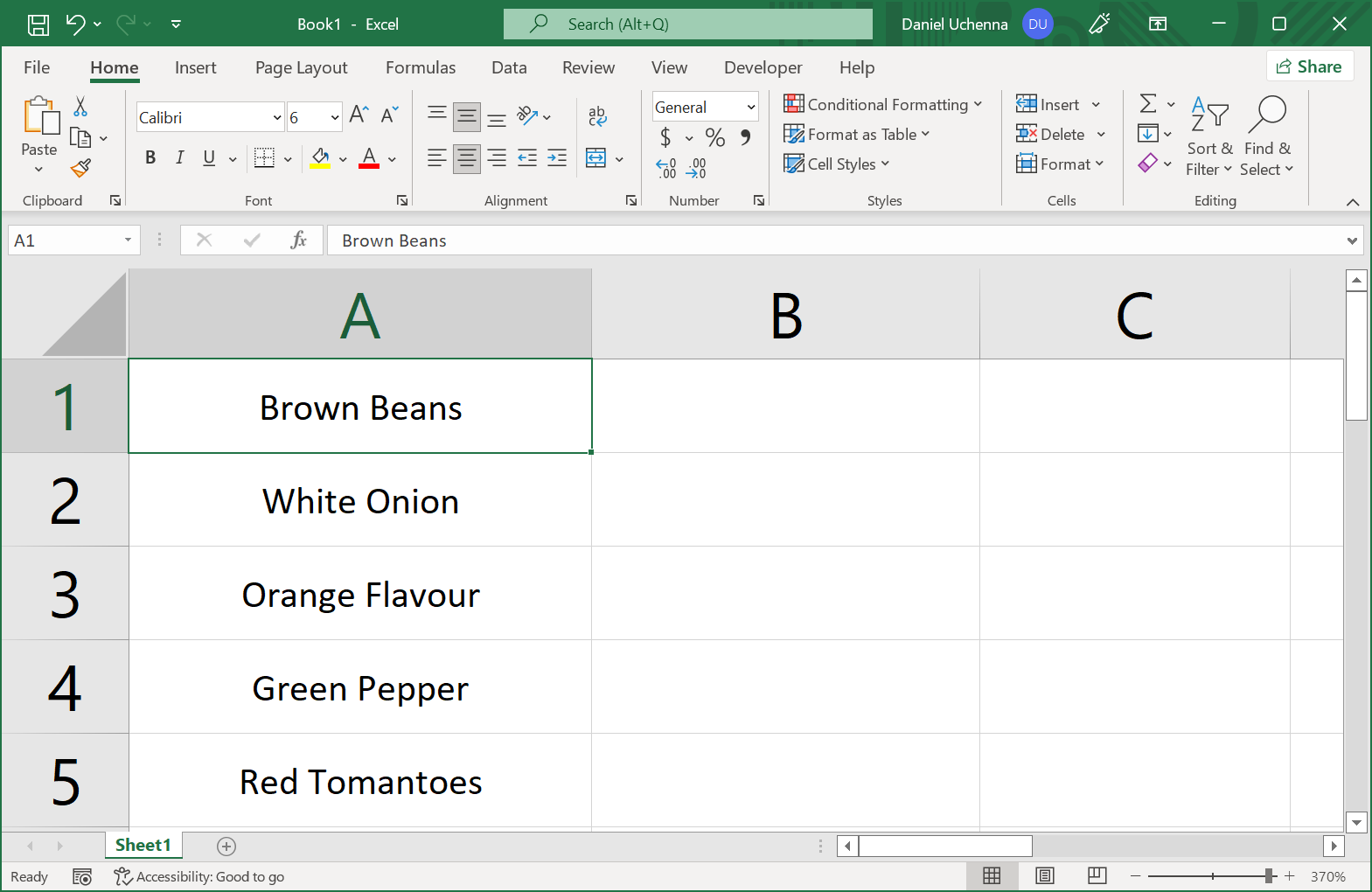
Task: Click the Share button
Action: (1309, 66)
